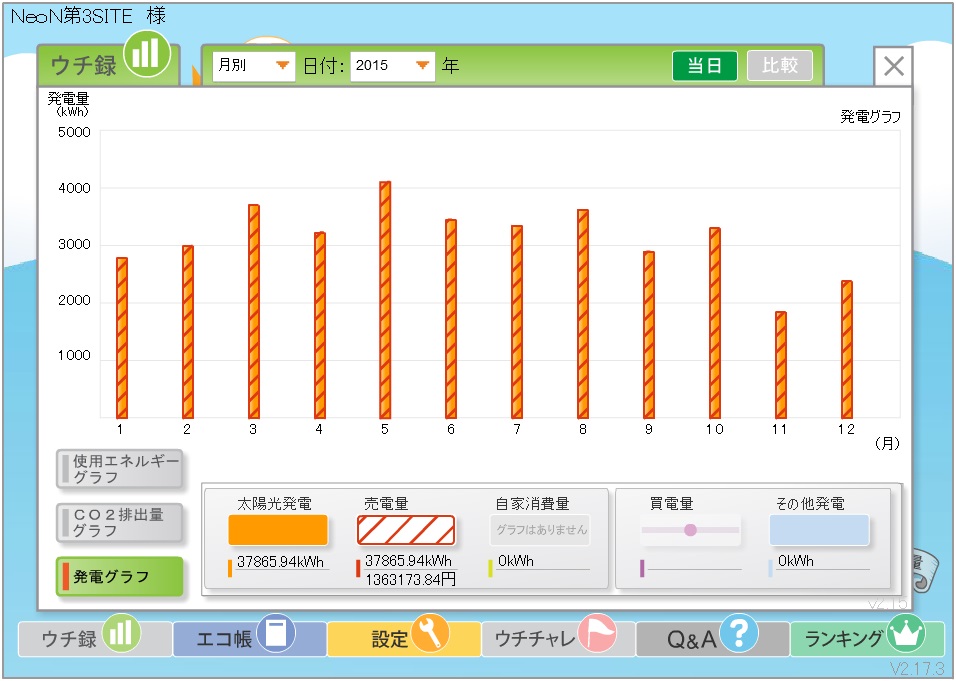Open the エコ帳 section
Image resolution: width=956 pixels, height=681 pixels.
(x=249, y=638)
